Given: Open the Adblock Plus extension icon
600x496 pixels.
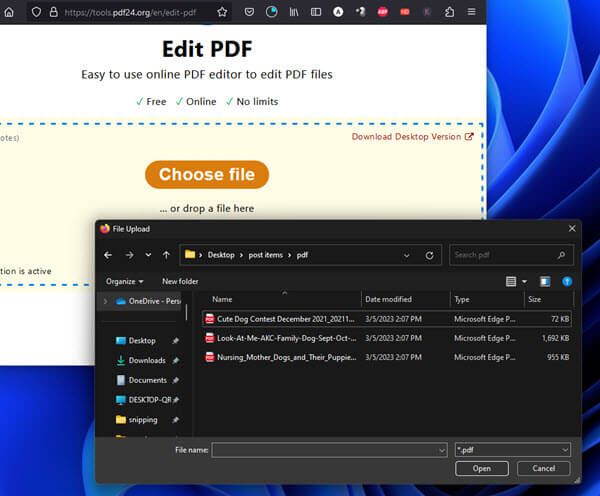Looking at the screenshot, I should [x=382, y=12].
